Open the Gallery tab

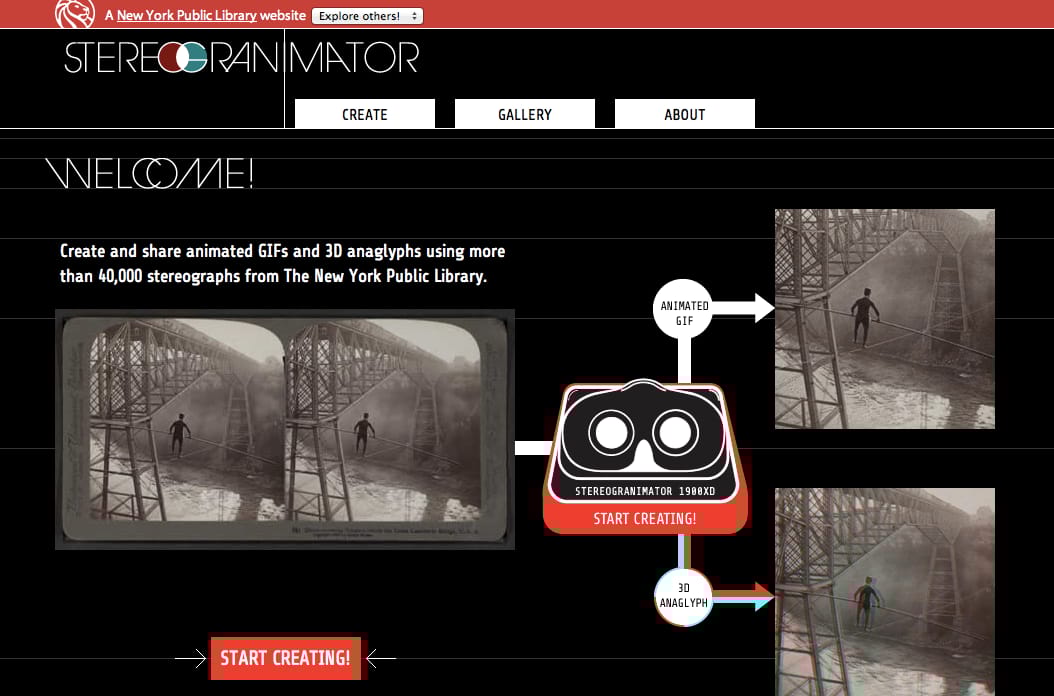tap(525, 114)
